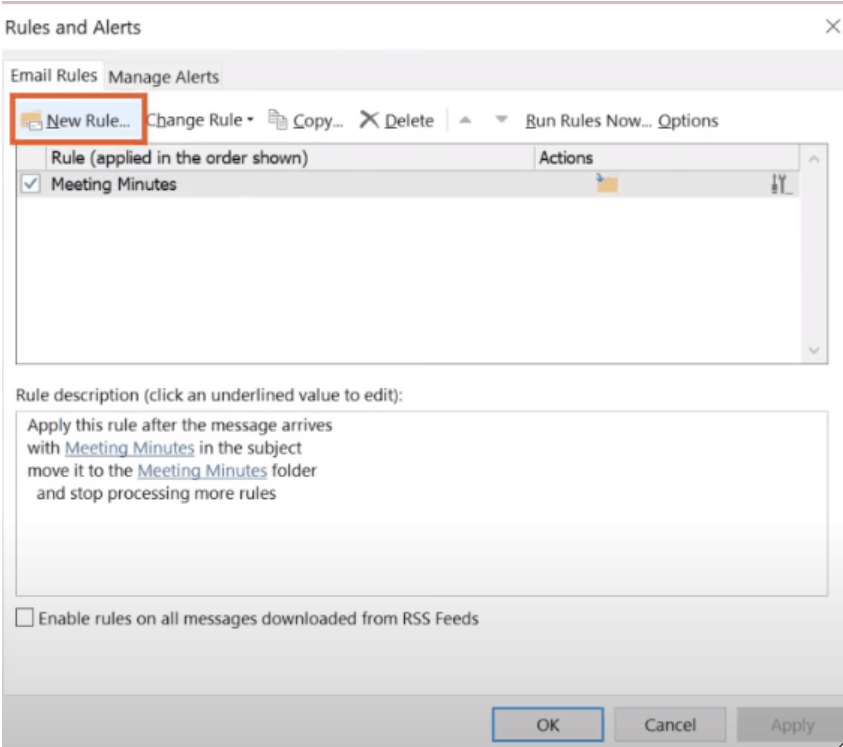
Task: Edit the Meeting Minutes folder link
Action: [202, 471]
